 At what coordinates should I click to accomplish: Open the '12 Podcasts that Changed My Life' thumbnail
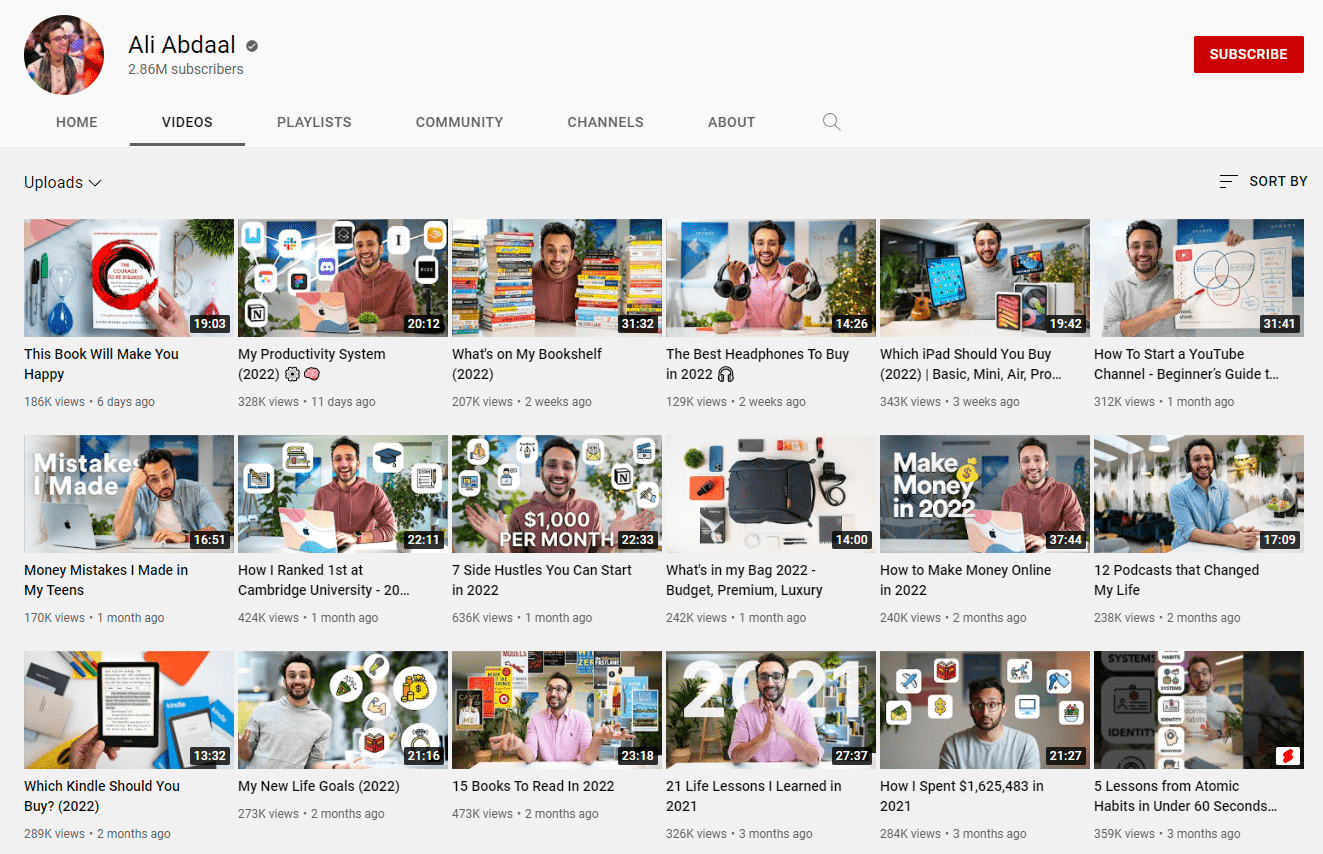point(1199,494)
